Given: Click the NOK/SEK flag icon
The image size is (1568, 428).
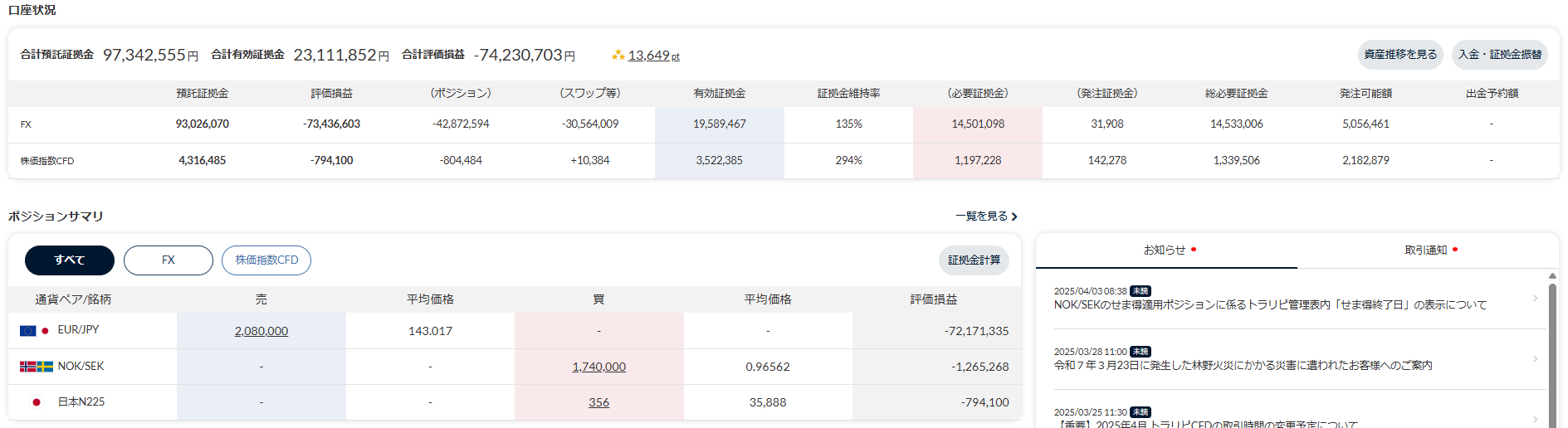Looking at the screenshot, I should pyautogui.click(x=36, y=367).
